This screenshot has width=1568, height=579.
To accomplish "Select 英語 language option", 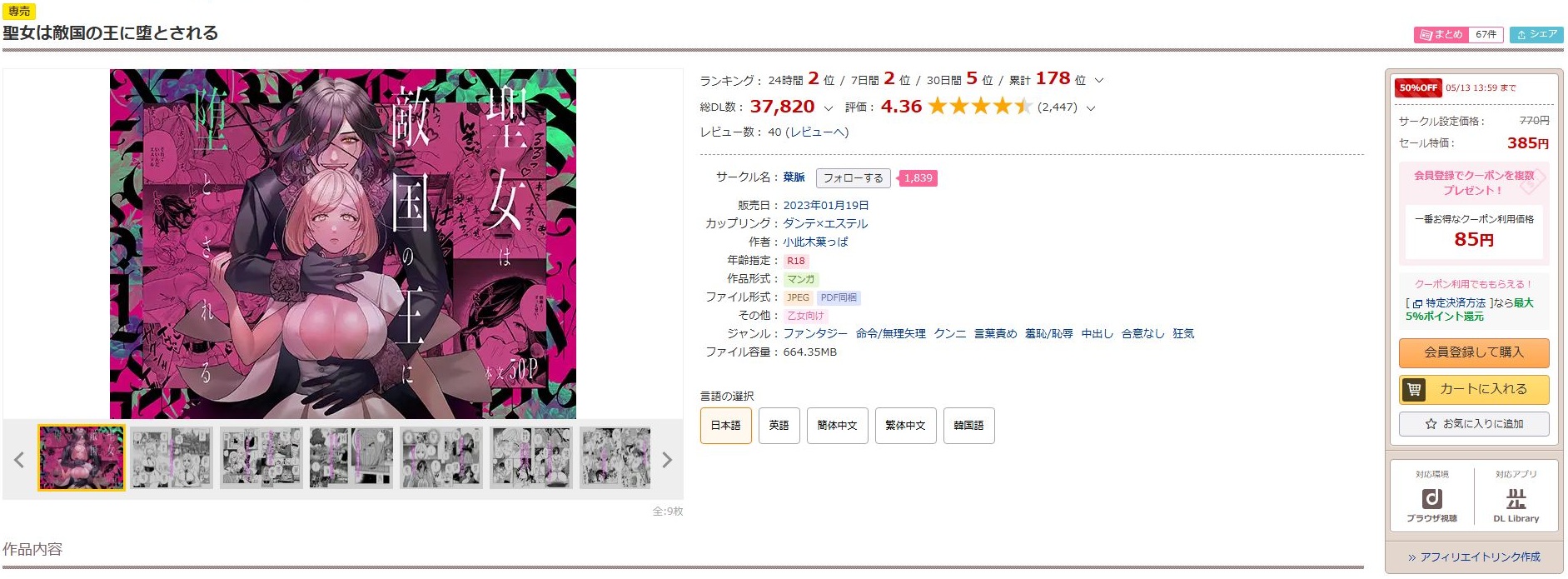I will (x=779, y=425).
